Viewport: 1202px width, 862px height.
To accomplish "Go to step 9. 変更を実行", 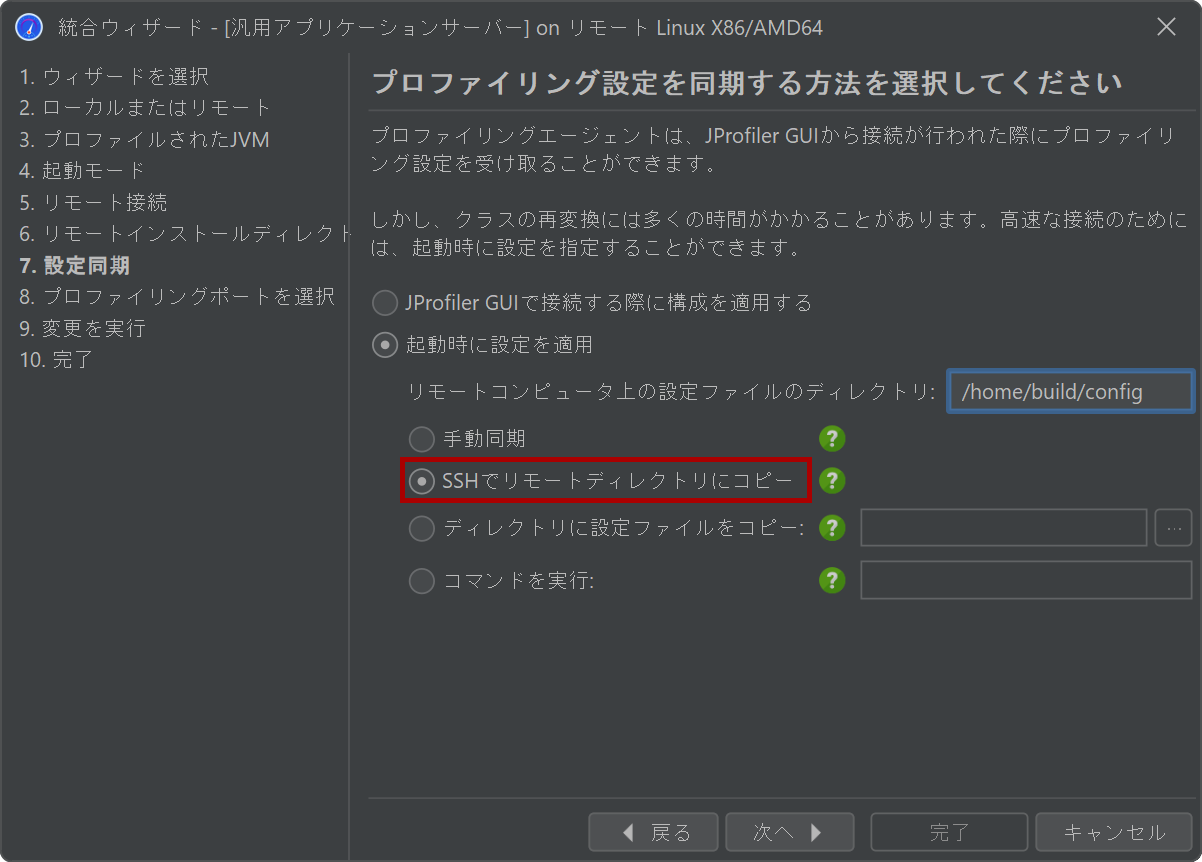I will coord(82,328).
